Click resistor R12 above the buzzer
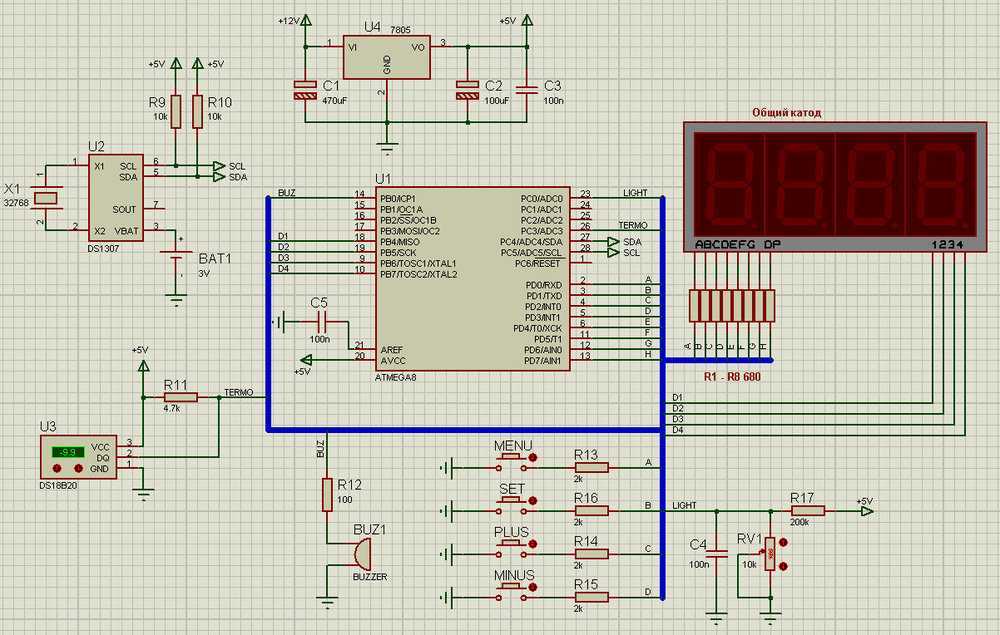The width and height of the screenshot is (1000, 635). tap(326, 494)
